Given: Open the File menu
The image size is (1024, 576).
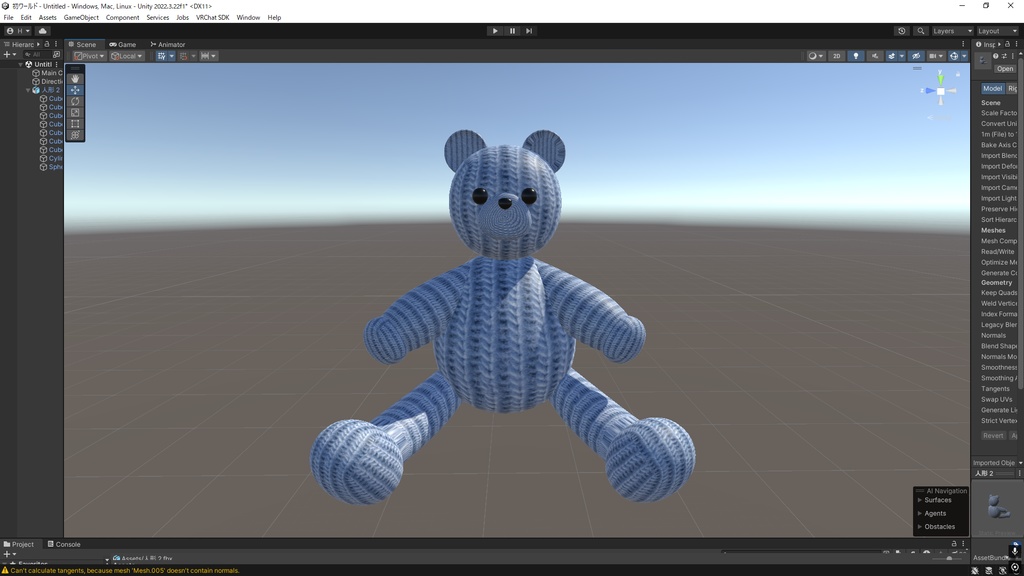Looking at the screenshot, I should 8,18.
